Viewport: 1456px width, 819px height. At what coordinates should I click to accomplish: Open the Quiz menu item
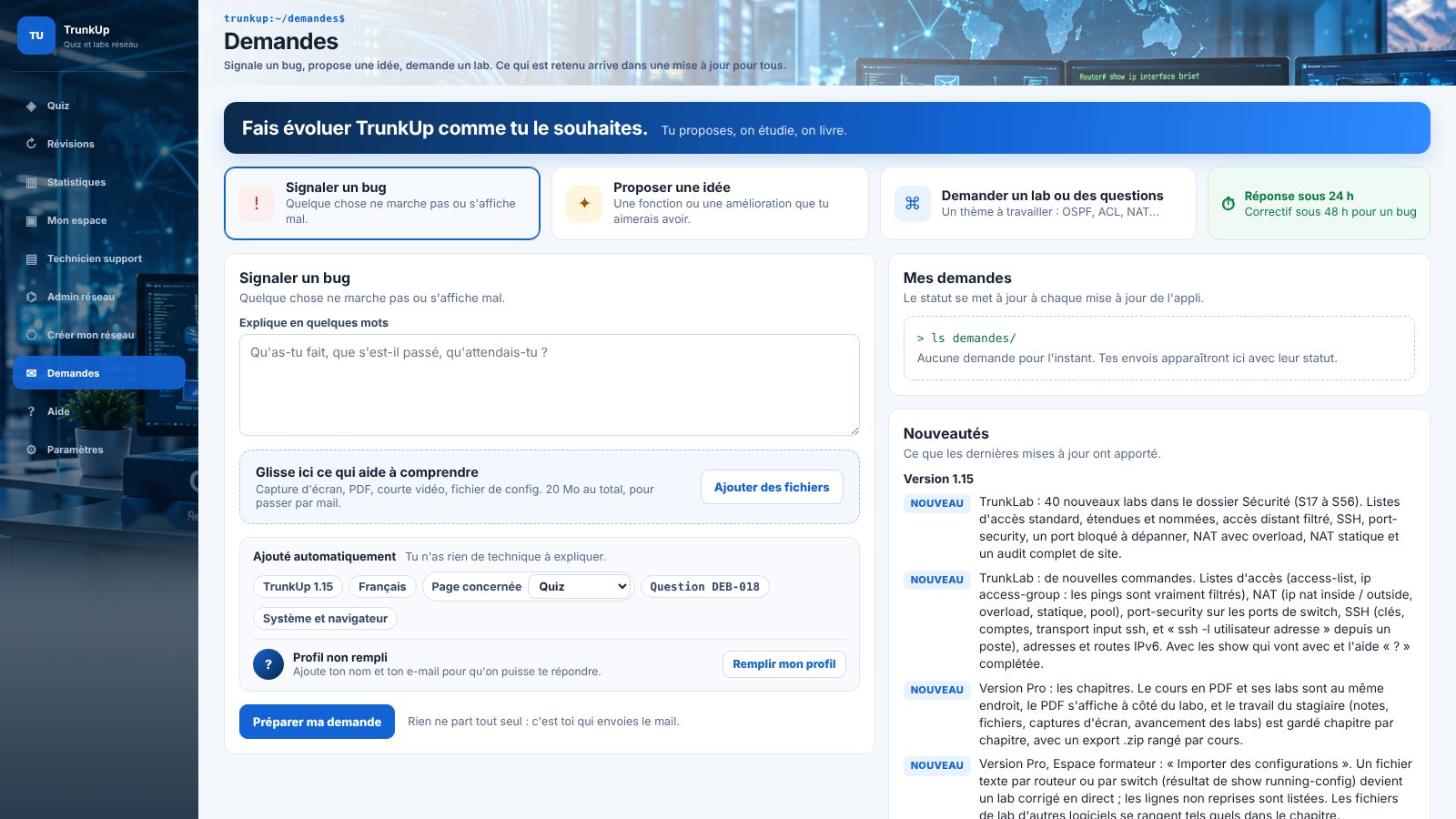[x=99, y=106]
